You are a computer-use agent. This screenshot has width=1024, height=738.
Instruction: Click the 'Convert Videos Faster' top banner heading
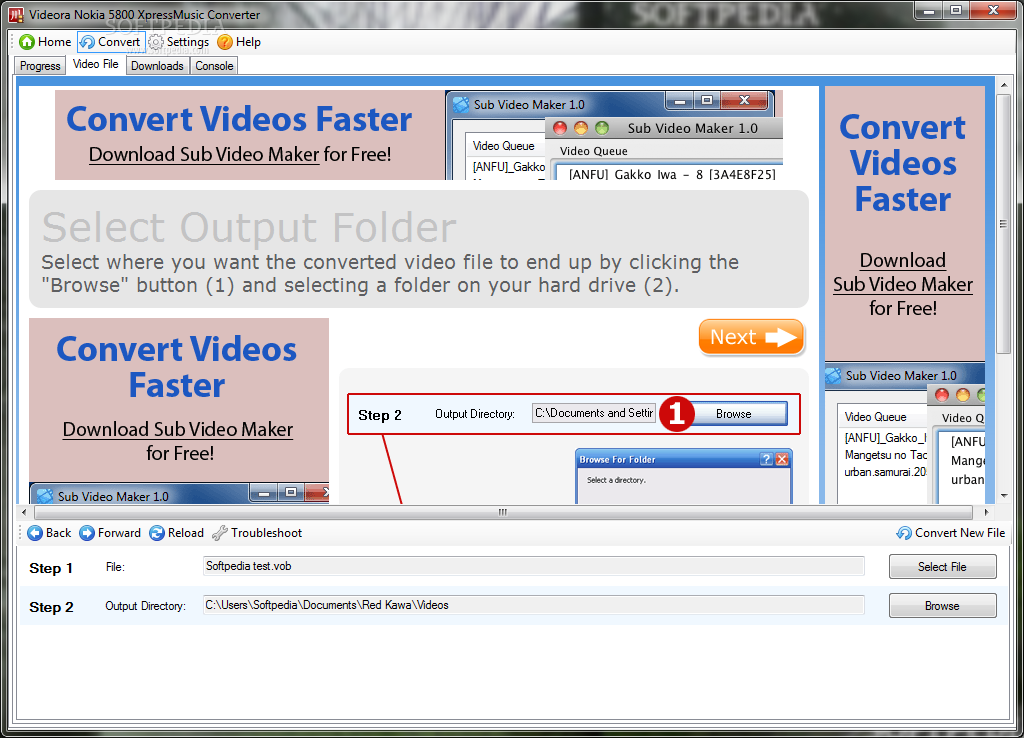click(x=239, y=120)
